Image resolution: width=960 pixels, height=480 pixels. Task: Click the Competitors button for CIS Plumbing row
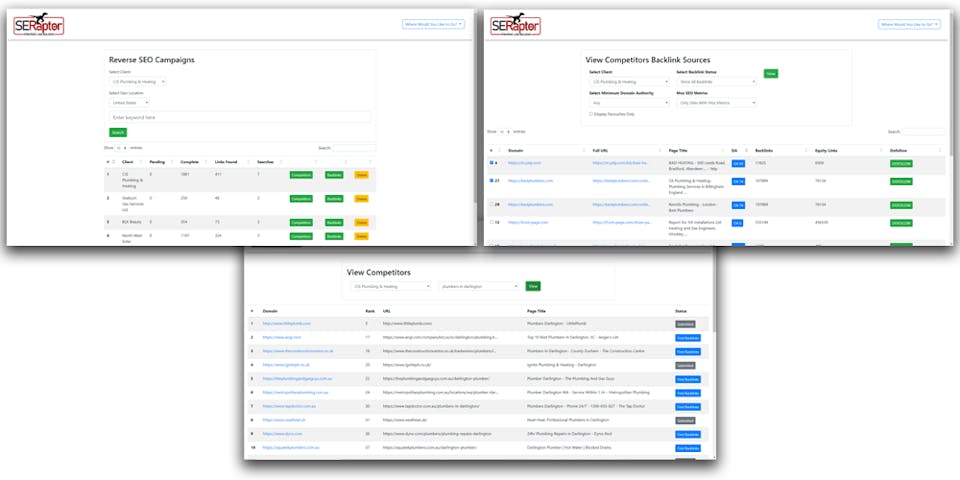300,174
